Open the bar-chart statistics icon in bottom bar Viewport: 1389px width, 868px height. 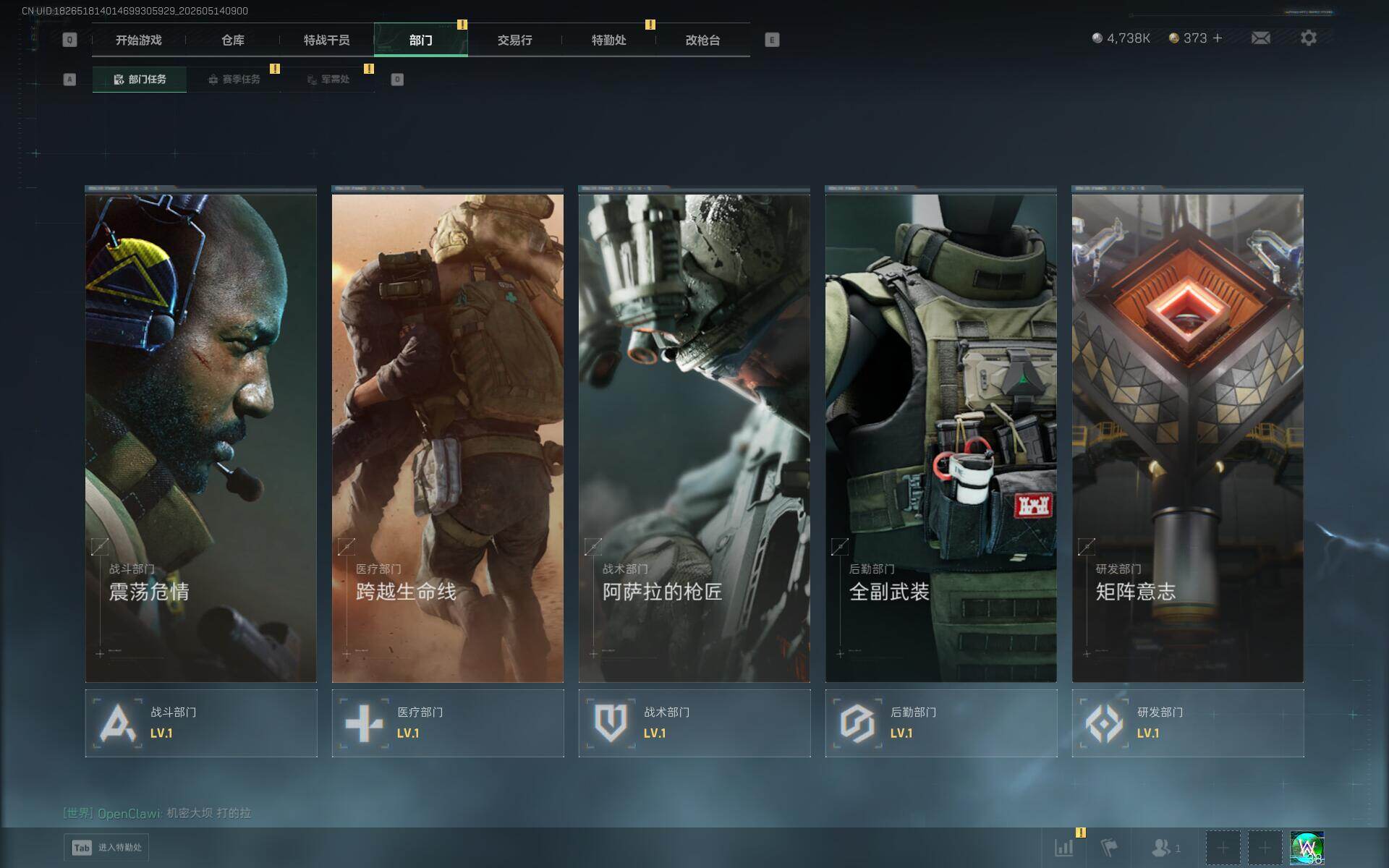click(x=1064, y=847)
